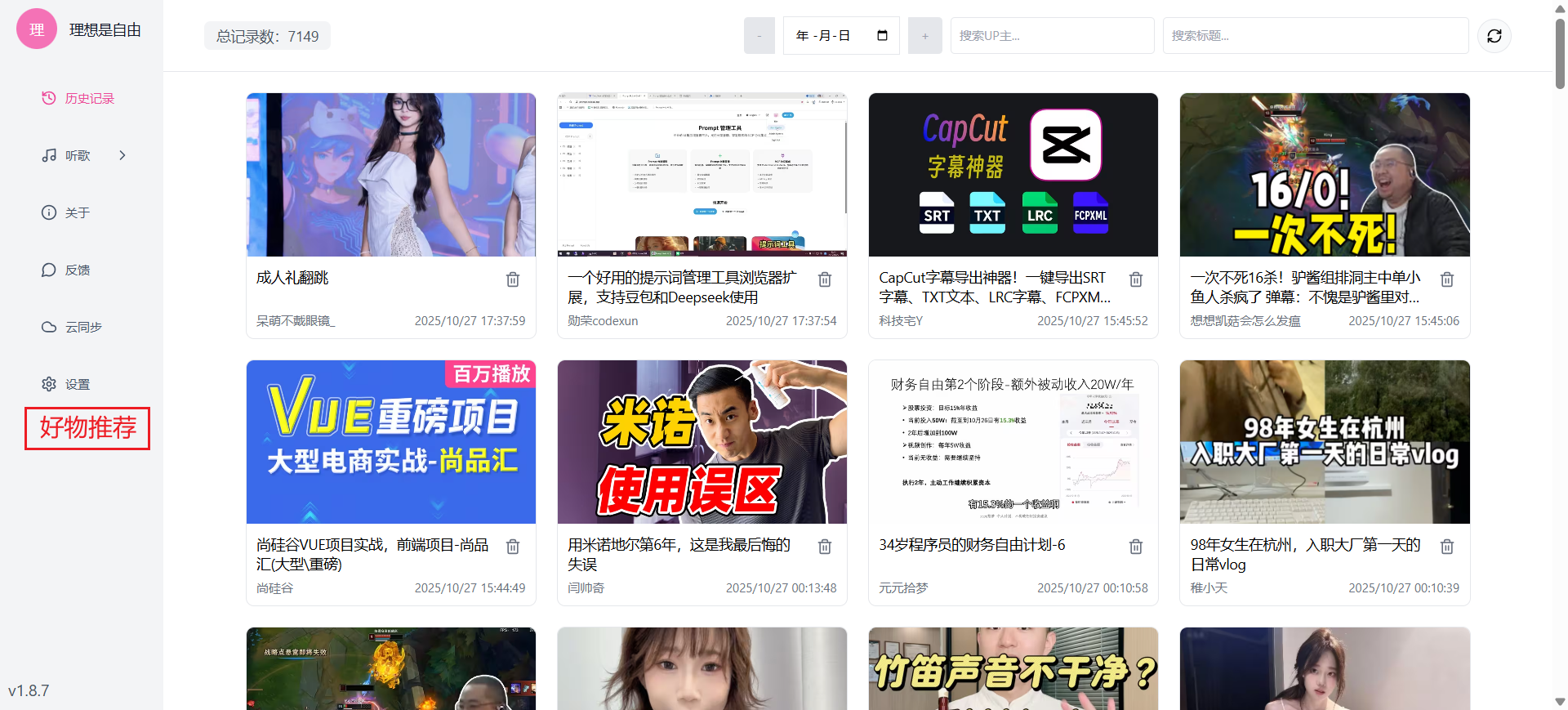Open 反馈 from the sidebar

click(77, 270)
